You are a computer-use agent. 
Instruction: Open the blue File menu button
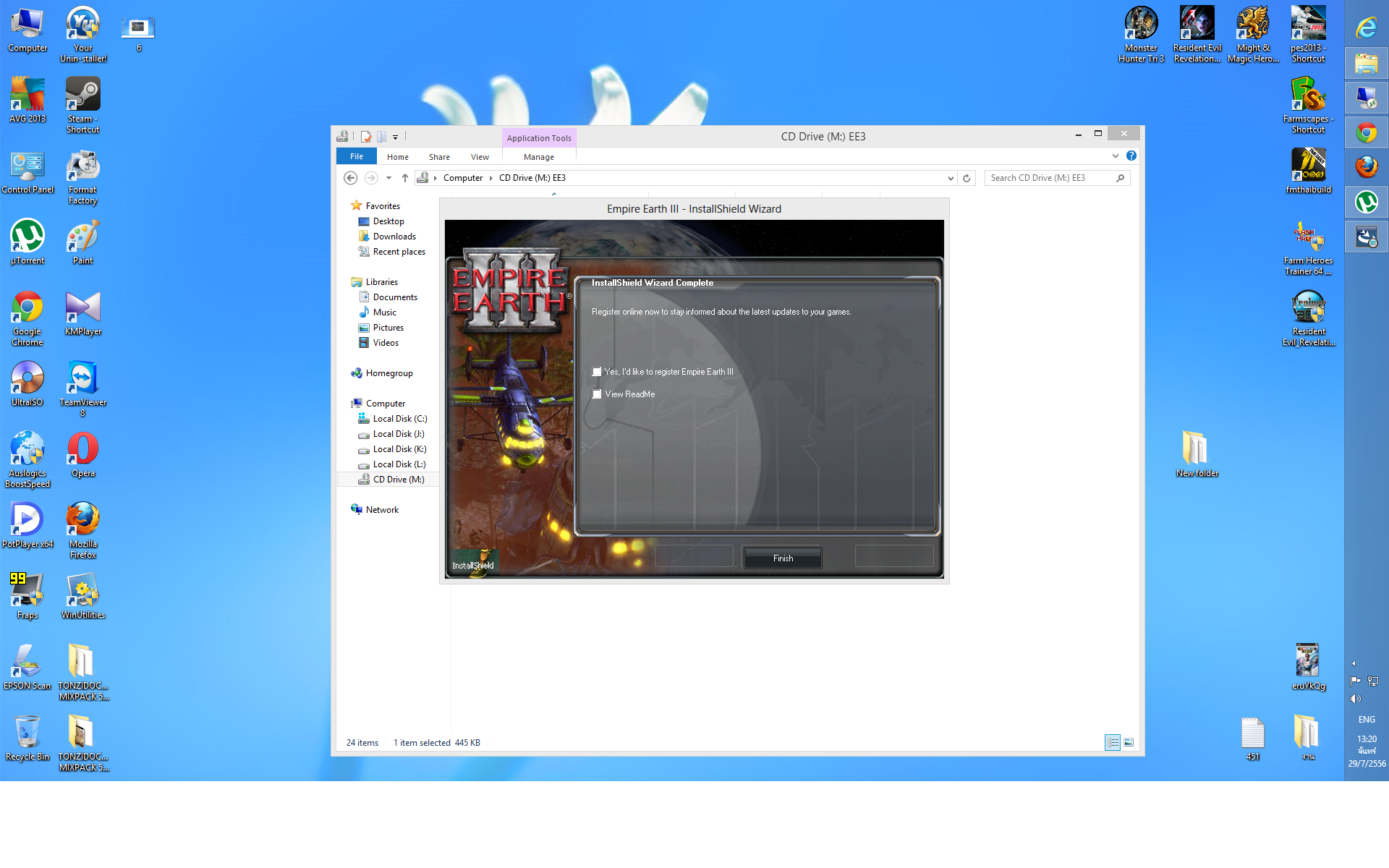click(x=357, y=156)
